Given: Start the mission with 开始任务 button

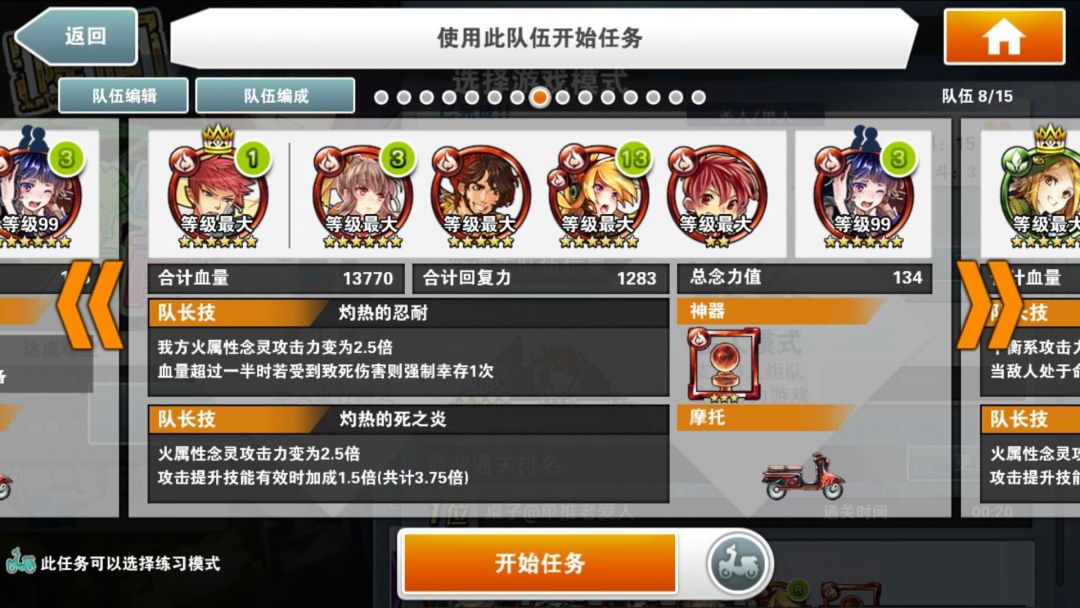Looking at the screenshot, I should [x=540, y=563].
